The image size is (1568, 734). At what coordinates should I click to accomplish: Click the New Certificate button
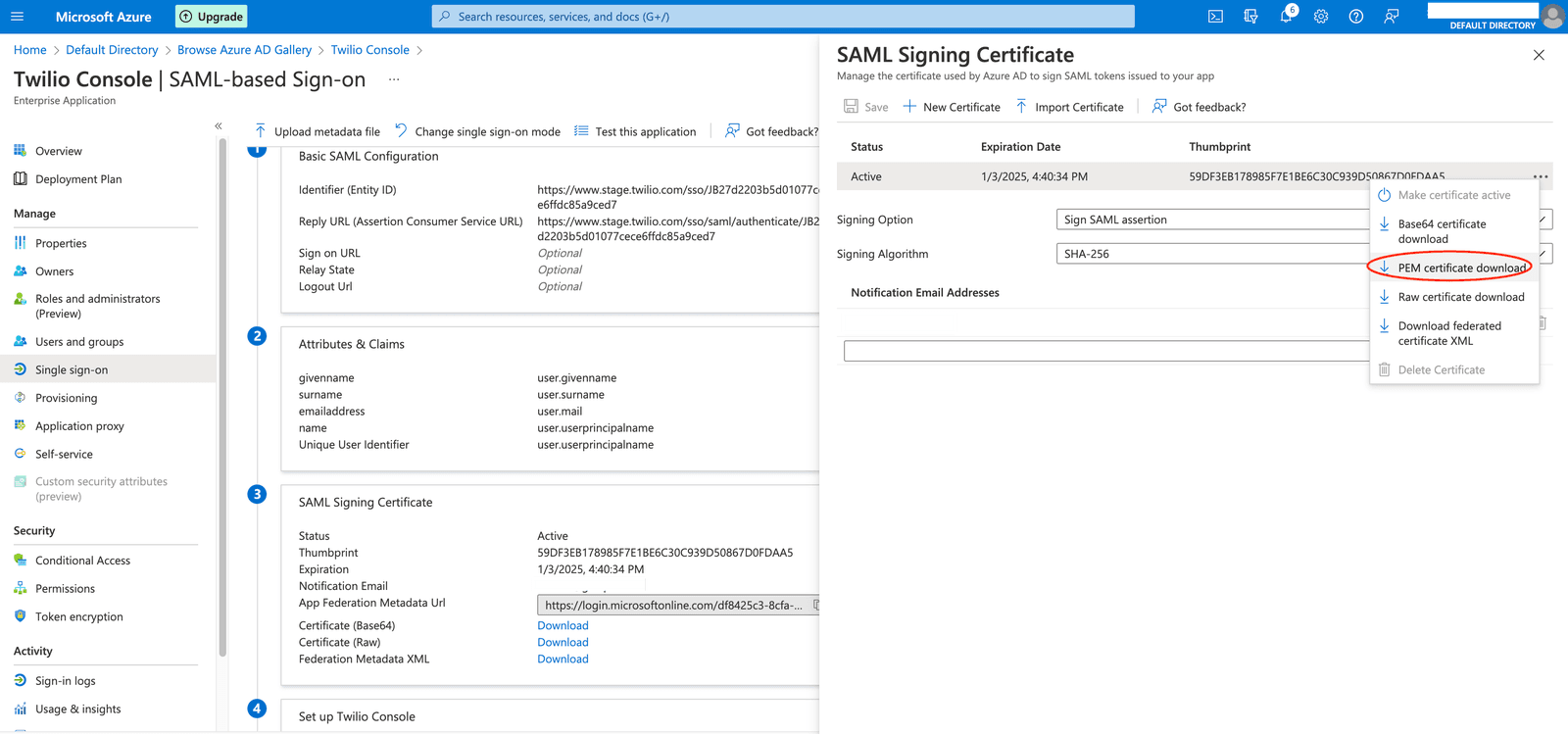(952, 107)
